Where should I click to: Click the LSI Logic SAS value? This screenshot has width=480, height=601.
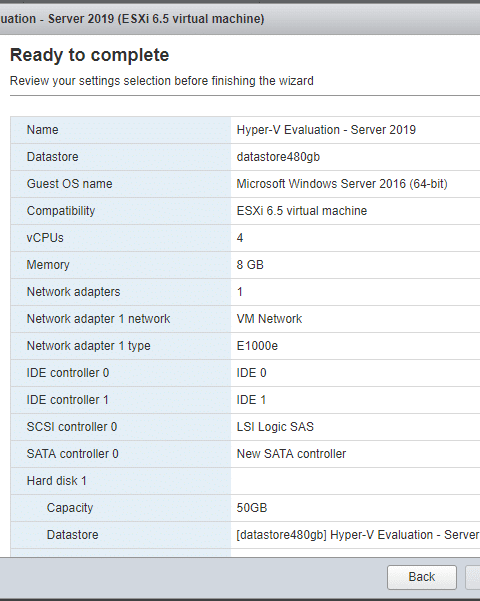click(x=275, y=427)
